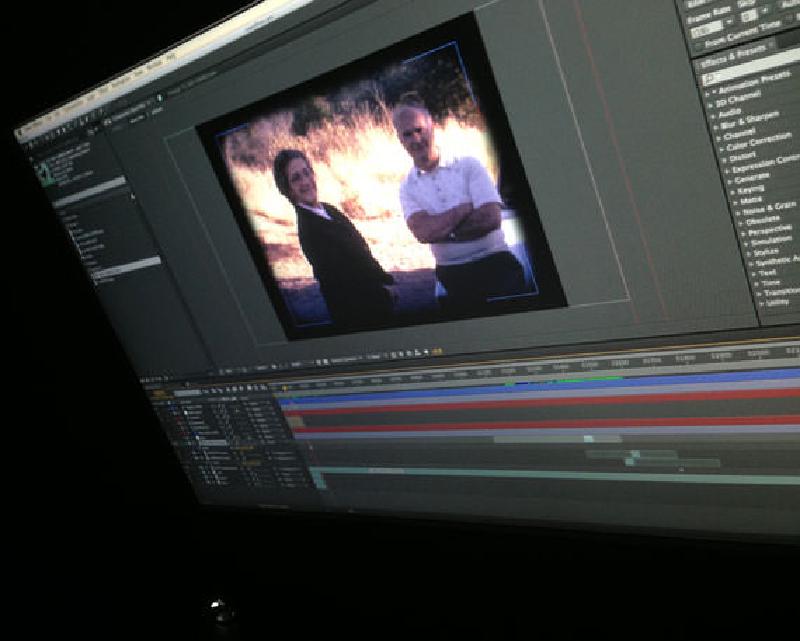Screen dimensions: 800x641
Task: Click the time ruler at the top of timeline
Action: (x=600, y=364)
